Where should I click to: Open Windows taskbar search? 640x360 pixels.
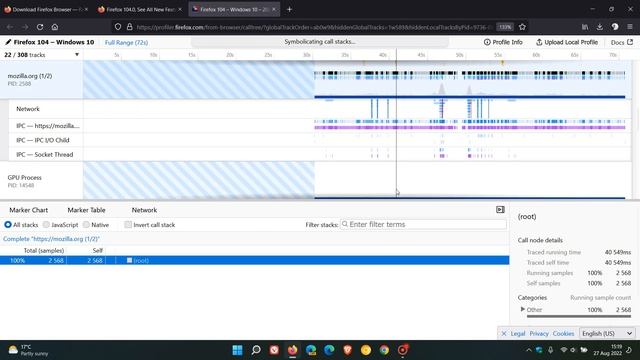(256, 350)
